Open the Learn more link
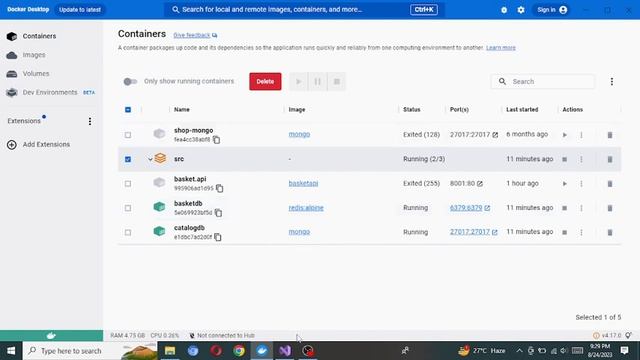This screenshot has width=640, height=360. coord(501,48)
